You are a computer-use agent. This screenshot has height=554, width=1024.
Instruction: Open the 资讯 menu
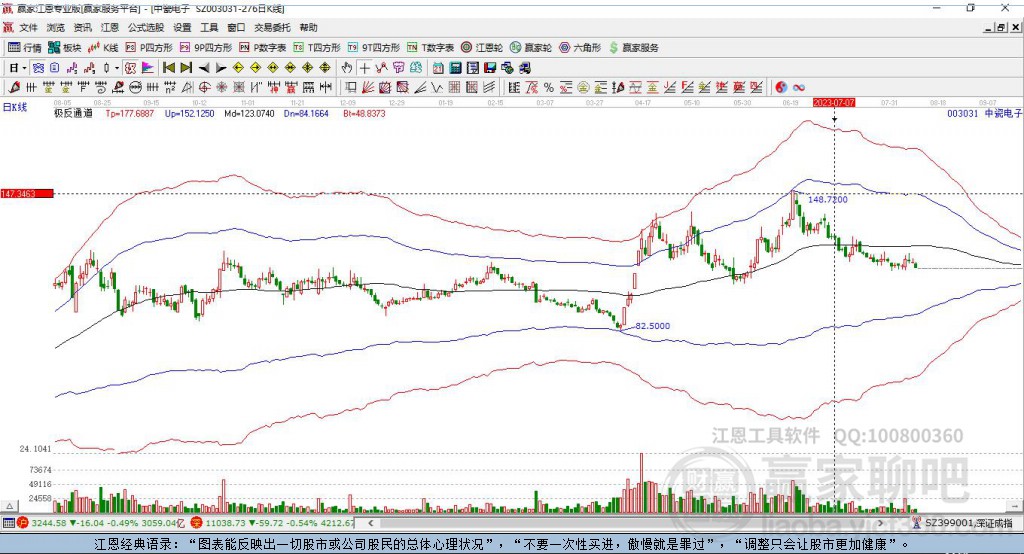click(82, 27)
